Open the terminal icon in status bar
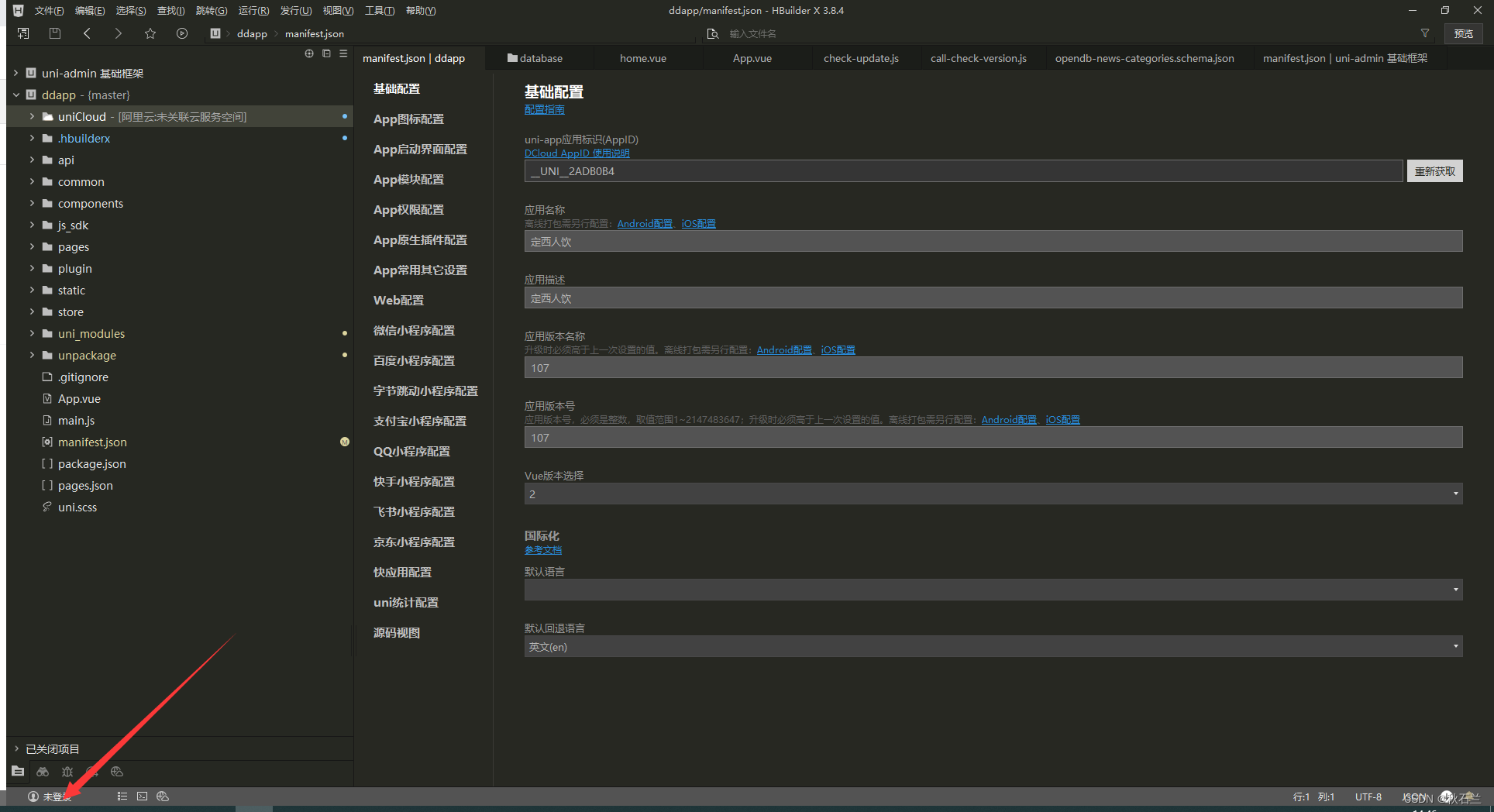This screenshot has height=812, width=1494. tap(143, 797)
